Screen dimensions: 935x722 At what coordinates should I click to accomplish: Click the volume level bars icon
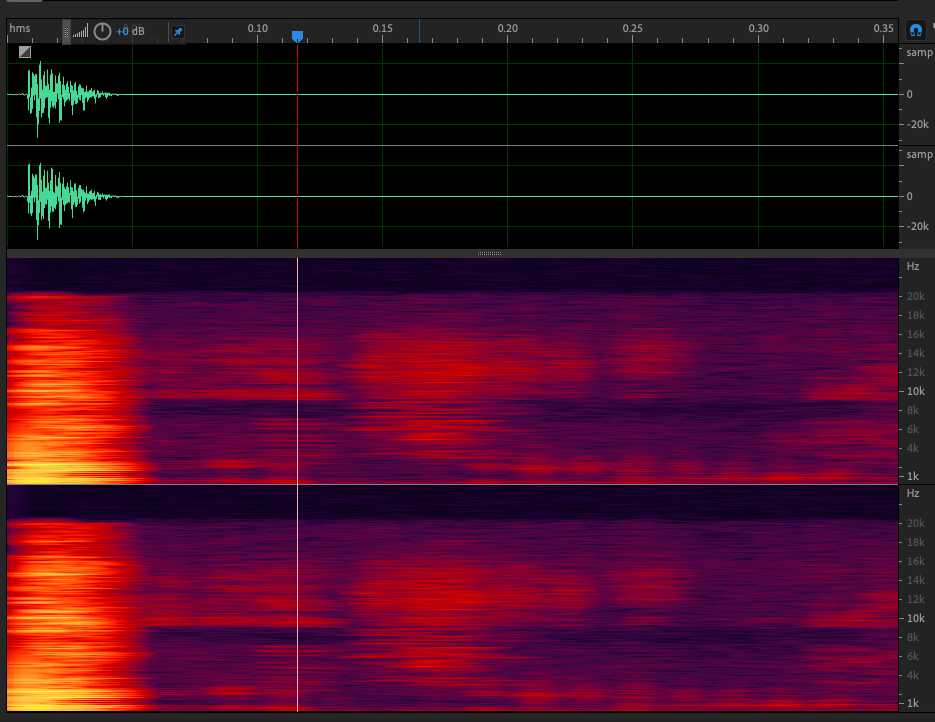click(x=81, y=32)
